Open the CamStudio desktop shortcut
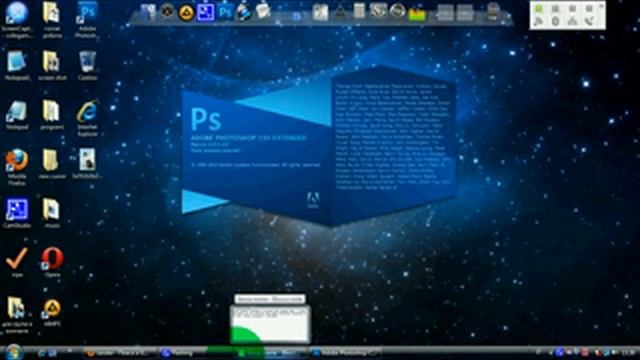The height and width of the screenshot is (360, 640). pyautogui.click(x=17, y=213)
